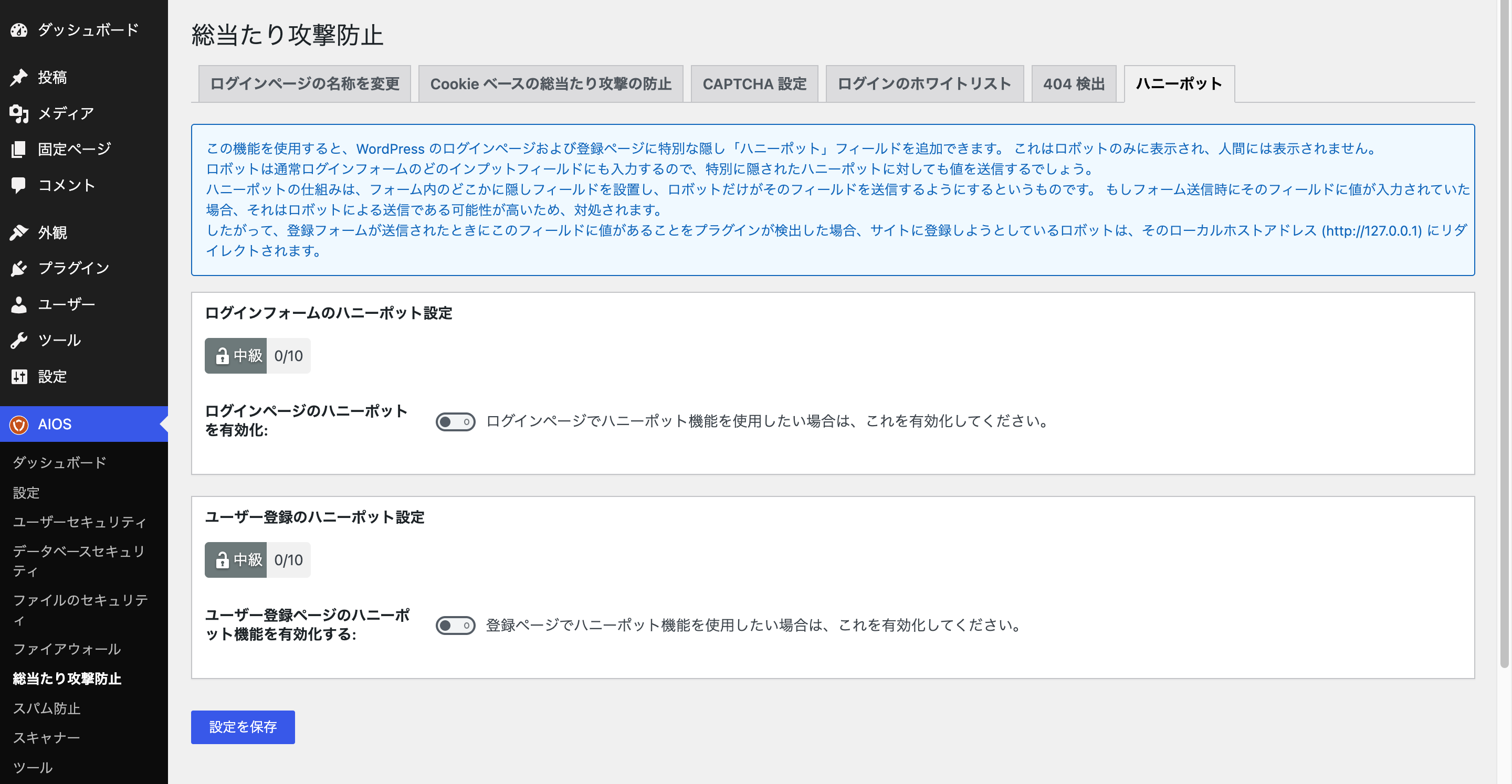1512x784 pixels.
Task: Open Cookie ベースの総当たり攻撃の防止 tab
Action: (x=551, y=84)
